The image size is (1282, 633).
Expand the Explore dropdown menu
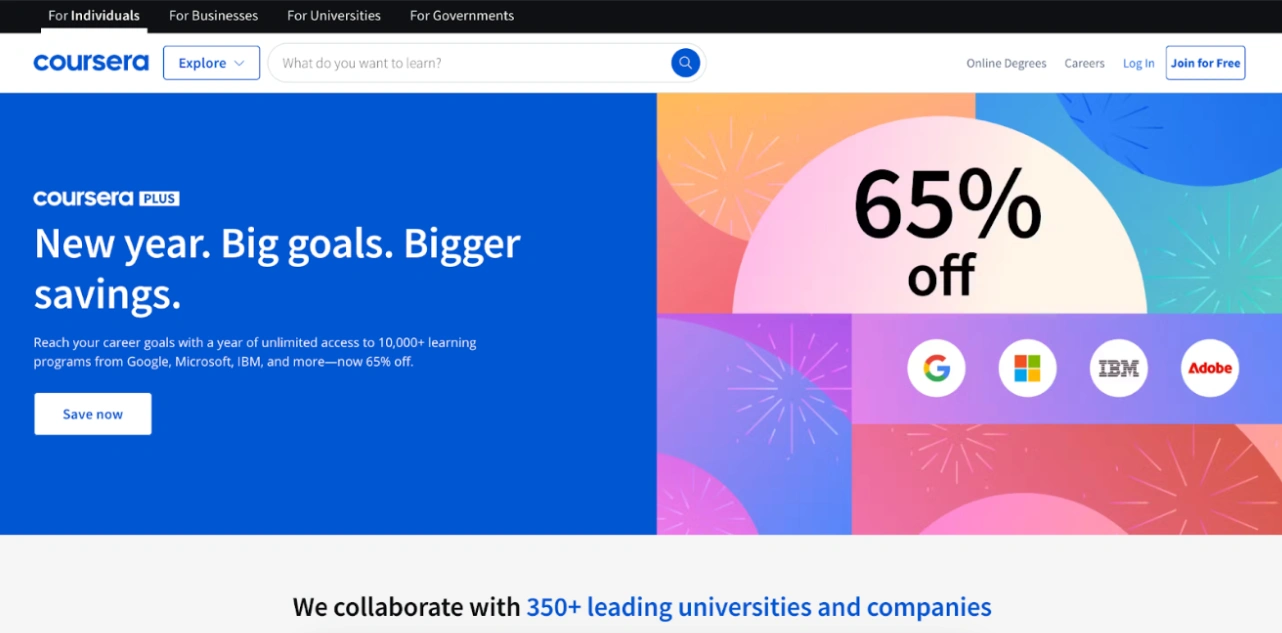click(x=211, y=63)
